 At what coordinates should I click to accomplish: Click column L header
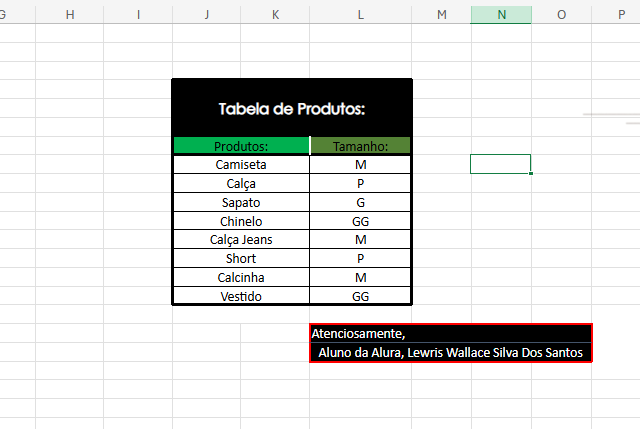coord(360,14)
